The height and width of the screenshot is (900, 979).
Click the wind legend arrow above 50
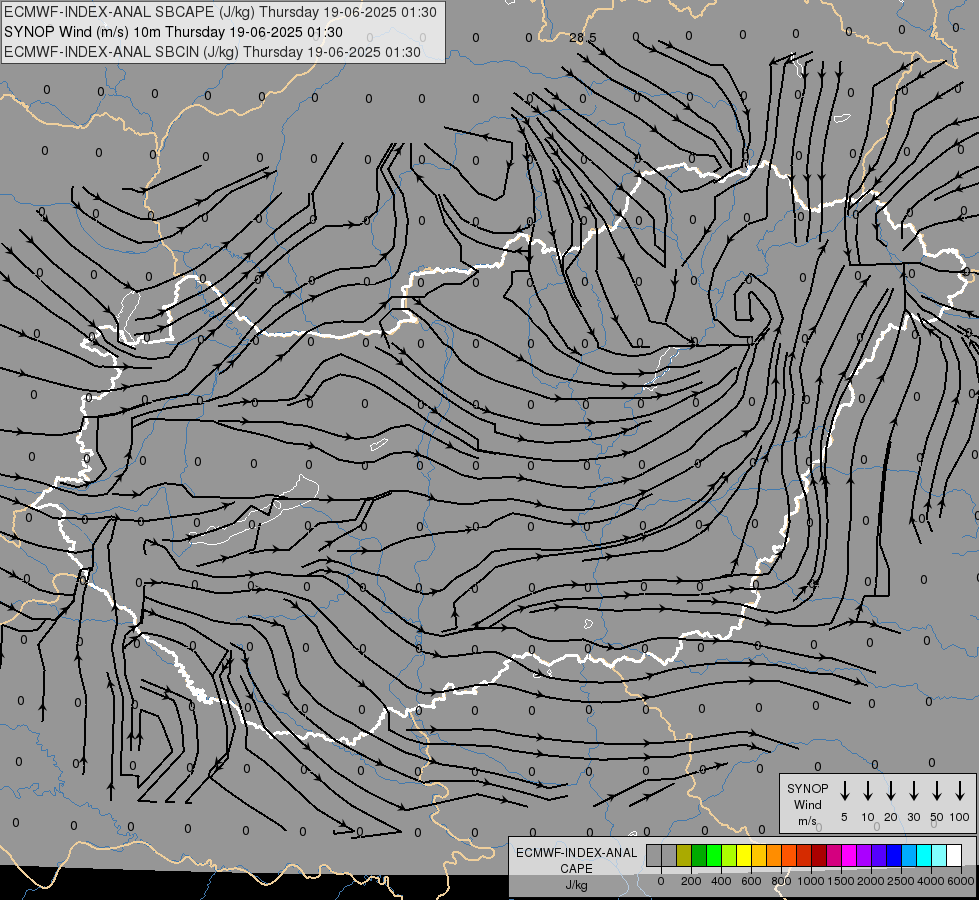click(937, 790)
